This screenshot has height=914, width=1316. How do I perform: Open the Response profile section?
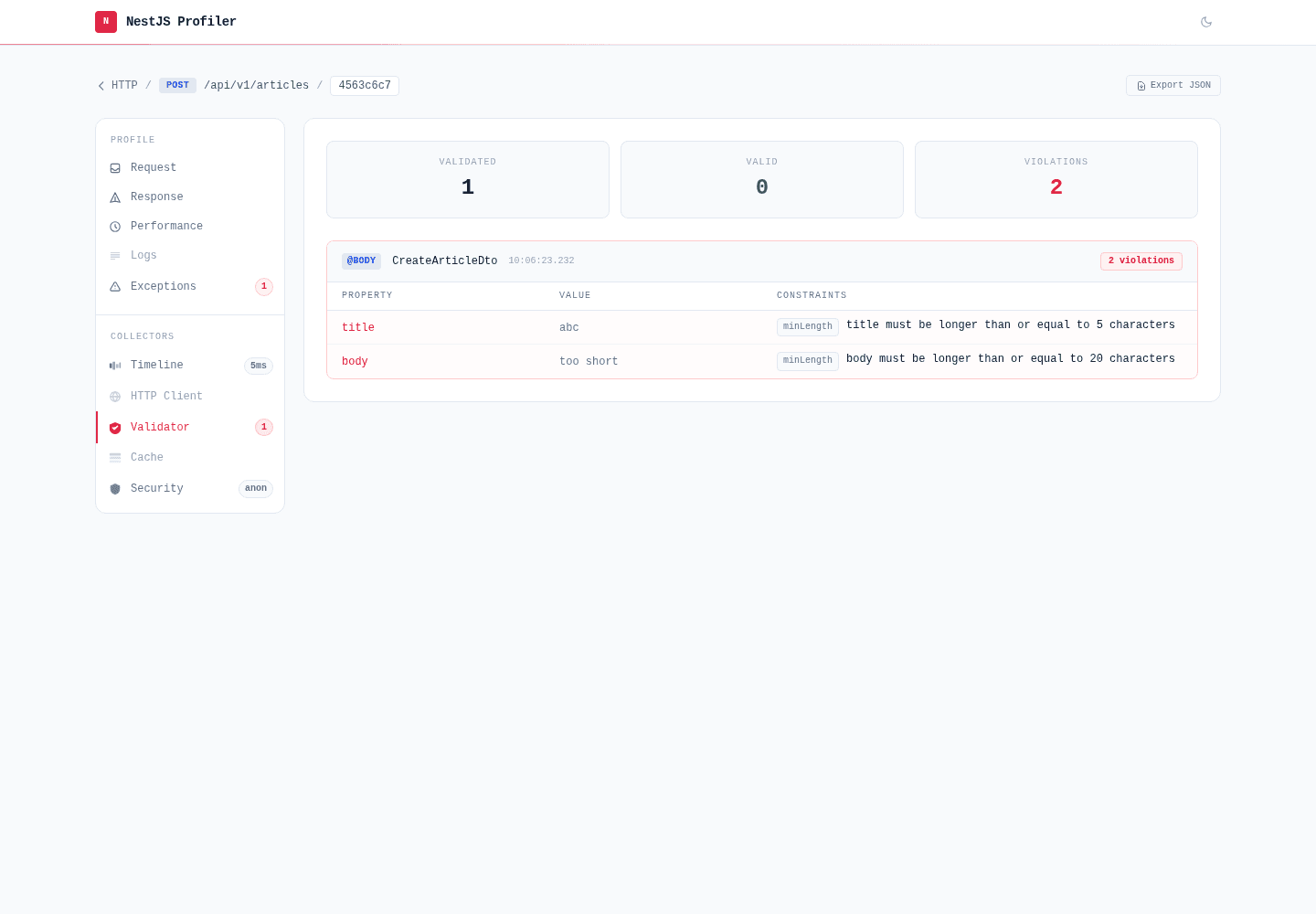point(190,197)
